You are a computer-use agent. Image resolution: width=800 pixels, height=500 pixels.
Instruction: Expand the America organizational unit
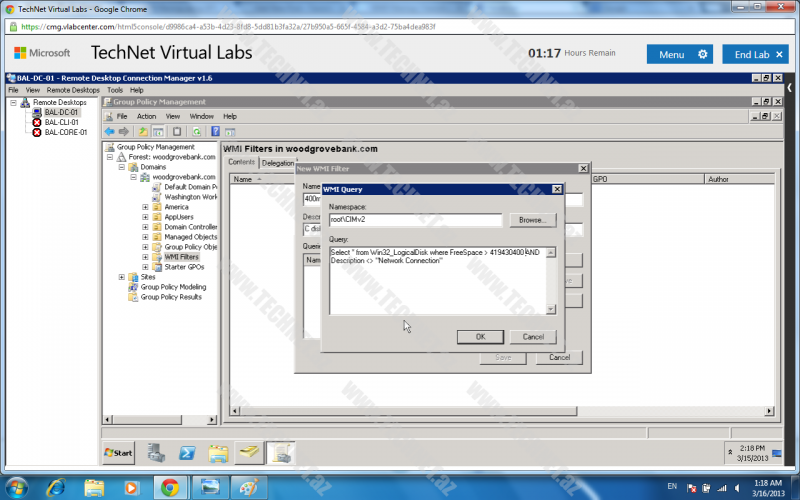click(145, 207)
